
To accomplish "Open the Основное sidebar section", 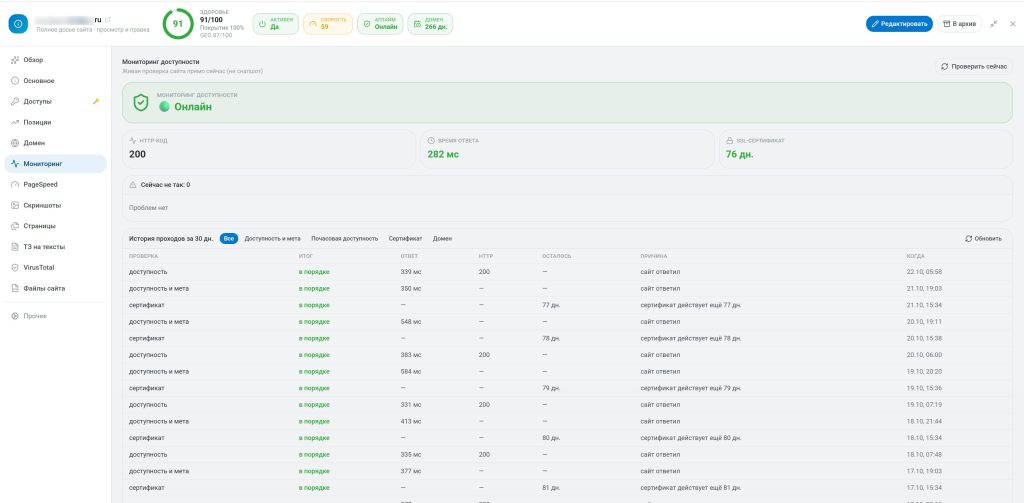I will pyautogui.click(x=56, y=81).
